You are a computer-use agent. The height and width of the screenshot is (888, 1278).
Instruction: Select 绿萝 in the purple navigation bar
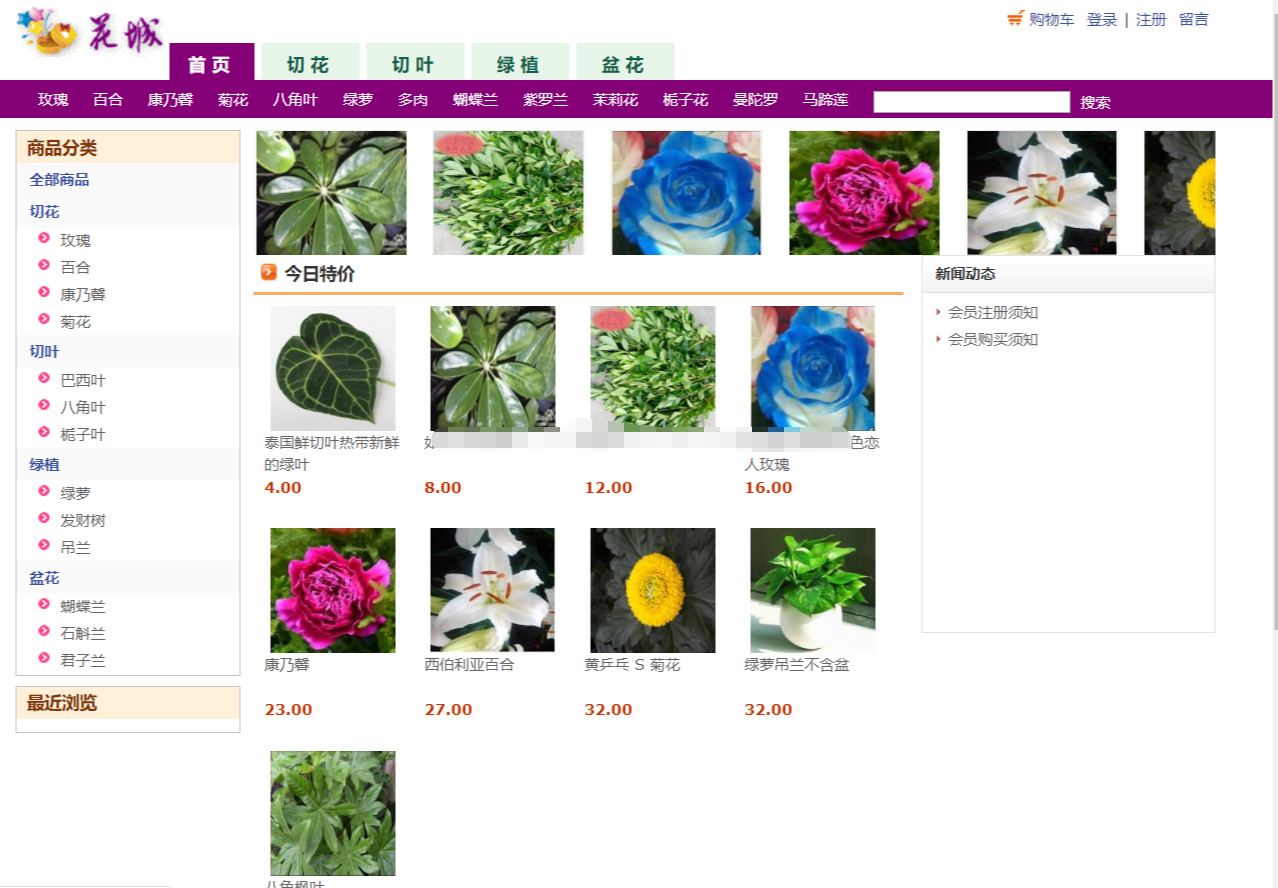click(358, 100)
